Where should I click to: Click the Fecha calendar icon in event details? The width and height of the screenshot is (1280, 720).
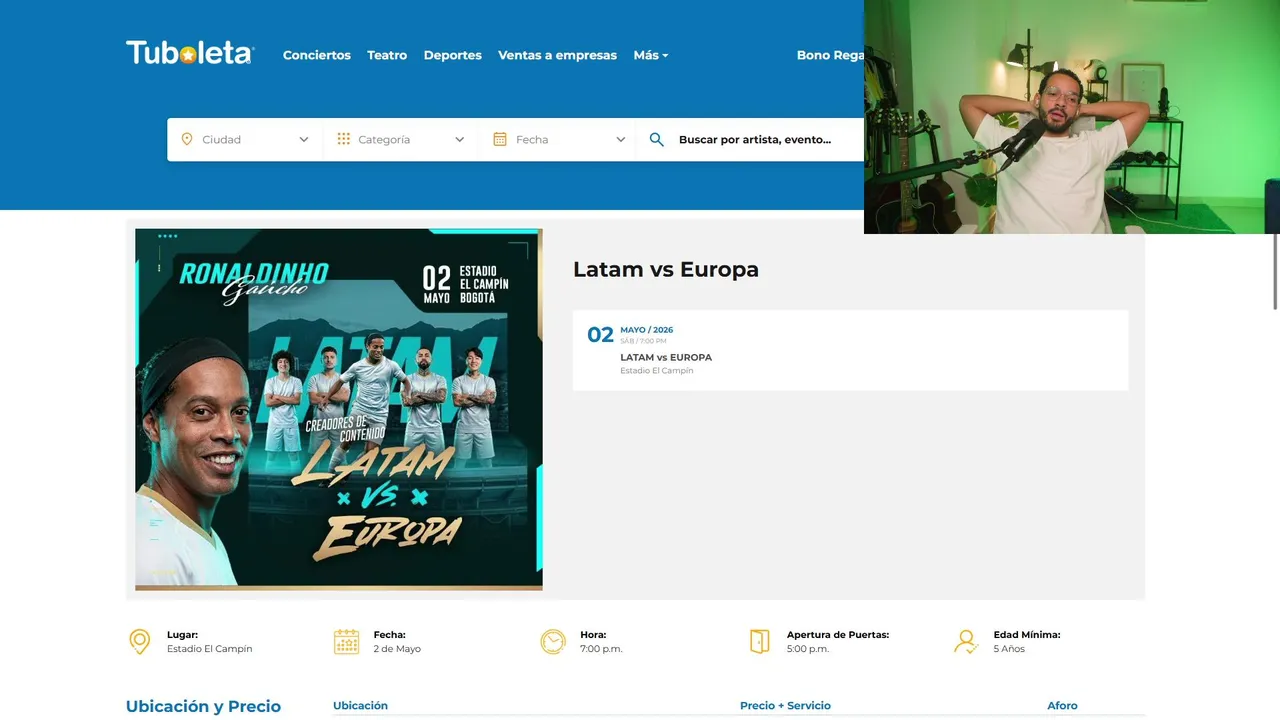point(346,642)
